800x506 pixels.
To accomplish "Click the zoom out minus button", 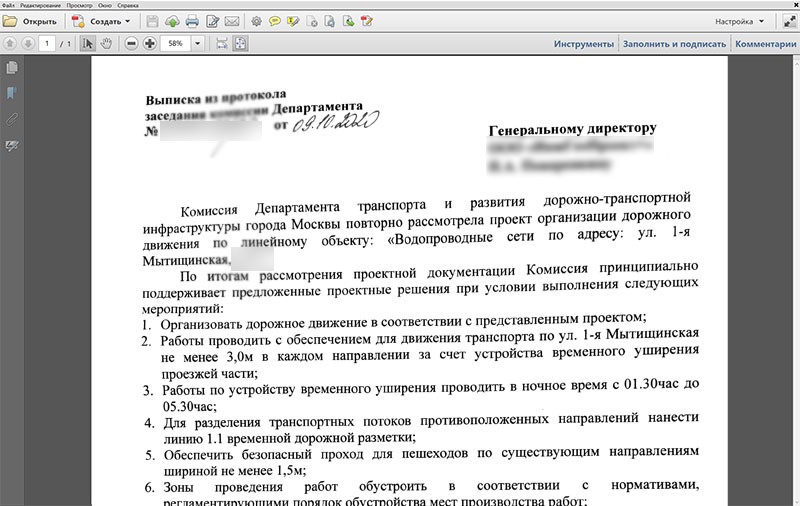I will pos(131,43).
